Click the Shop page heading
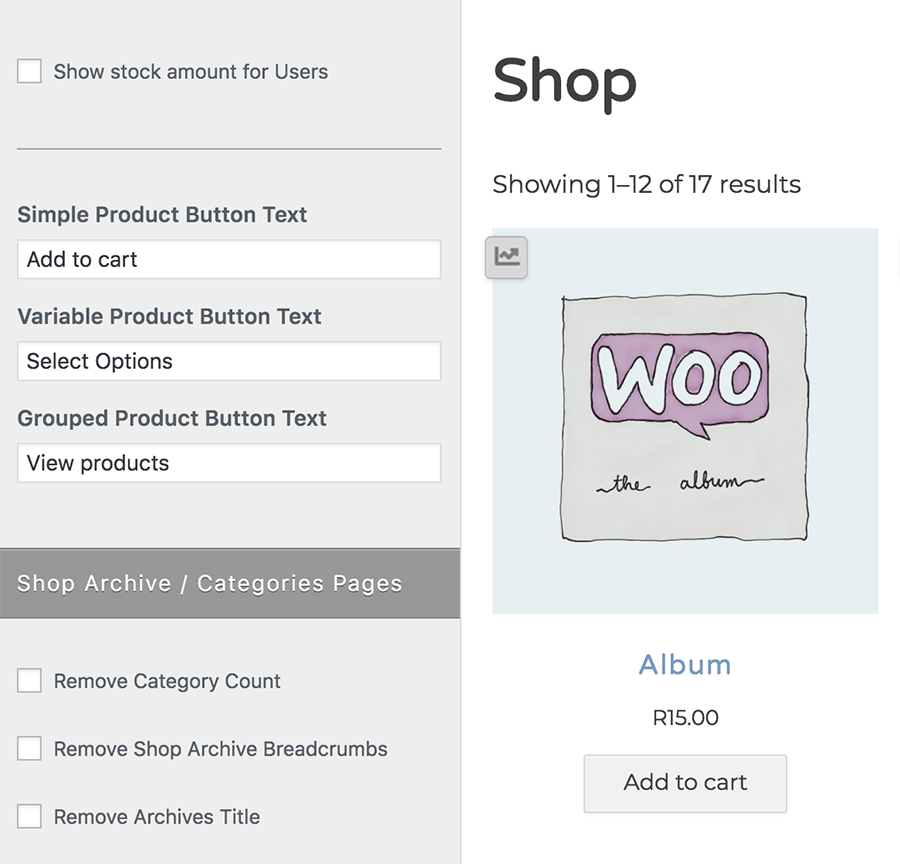Image resolution: width=900 pixels, height=864 pixels. [x=564, y=81]
